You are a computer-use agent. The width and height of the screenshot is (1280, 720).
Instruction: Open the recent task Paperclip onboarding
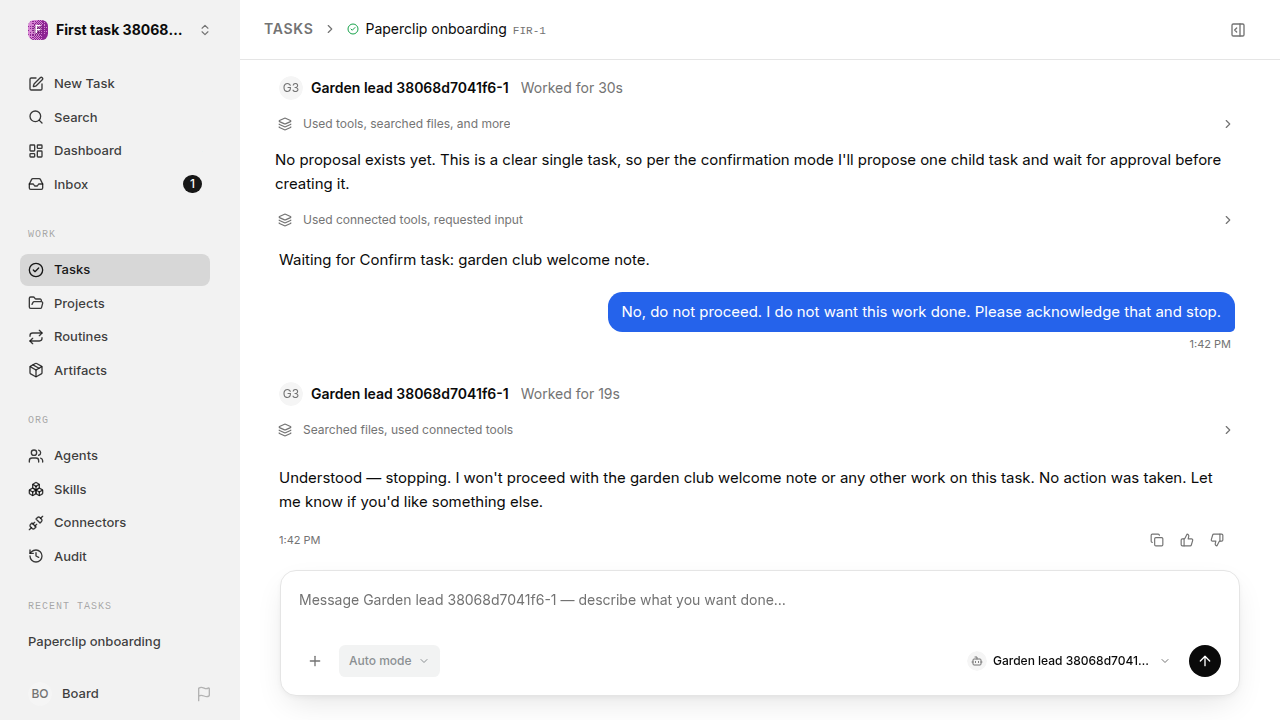[x=94, y=642]
